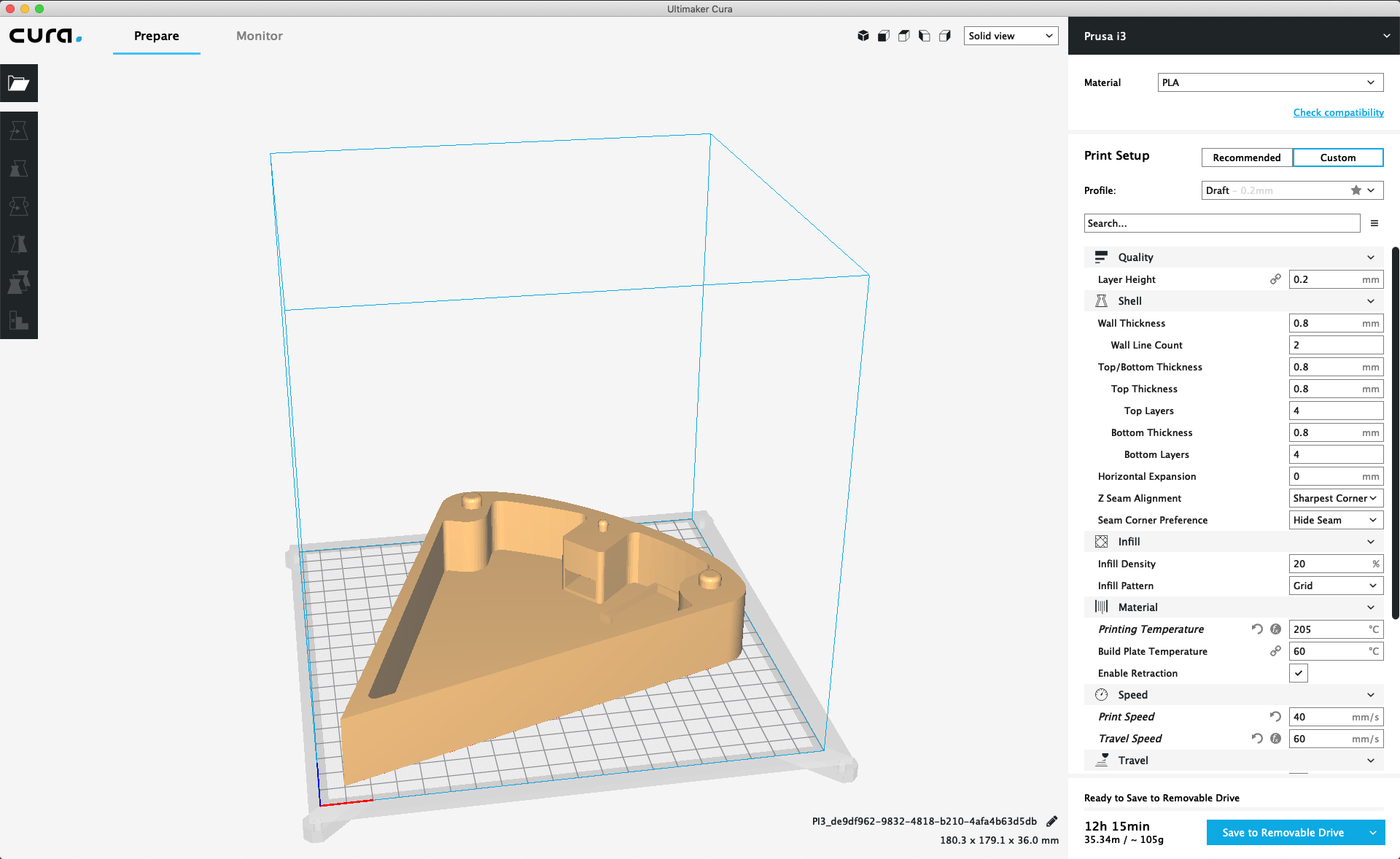Click the star icon in the Profile field
This screenshot has height=859, width=1400.
pos(1356,190)
